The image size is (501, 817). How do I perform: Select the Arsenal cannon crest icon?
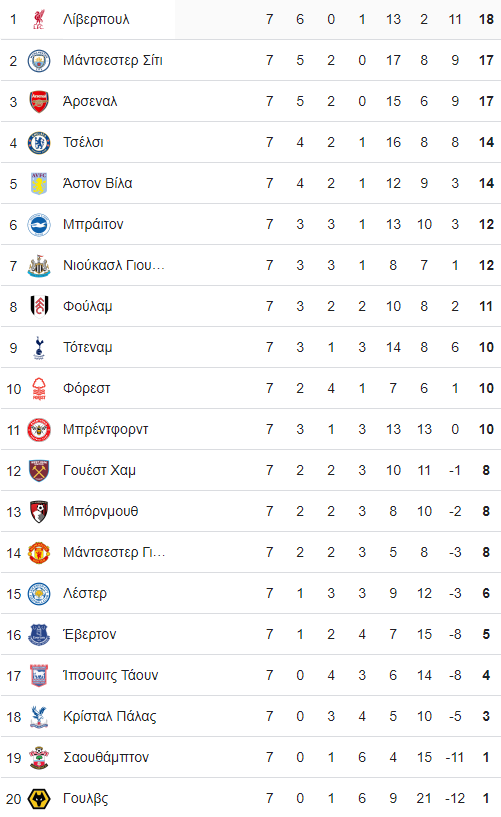click(x=39, y=102)
